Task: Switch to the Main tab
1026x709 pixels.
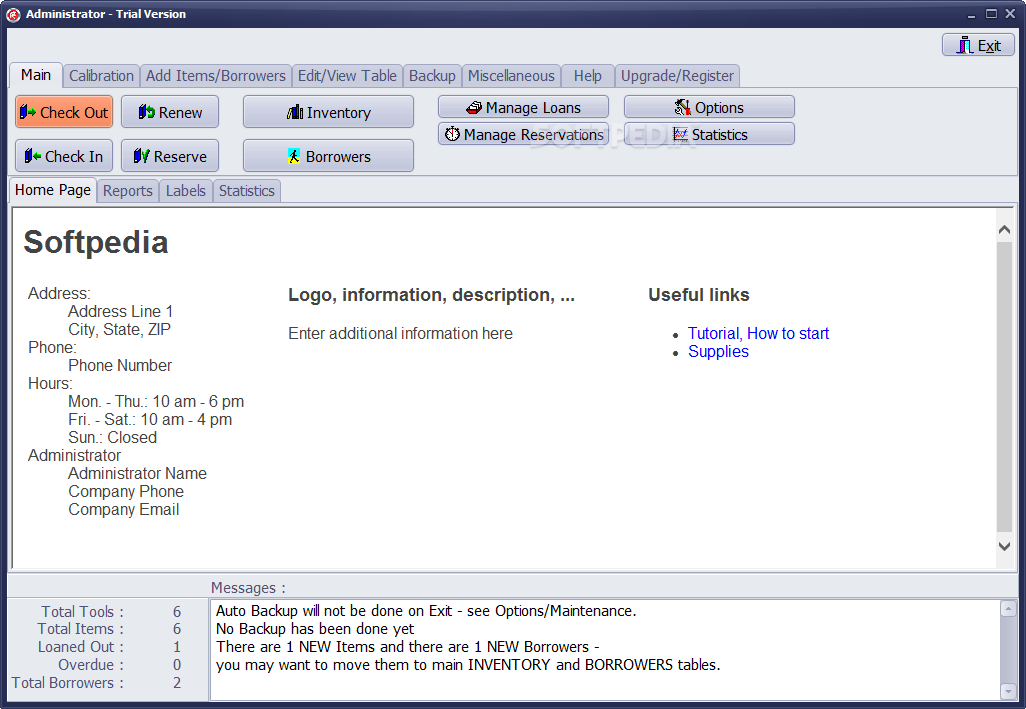Action: coord(36,75)
